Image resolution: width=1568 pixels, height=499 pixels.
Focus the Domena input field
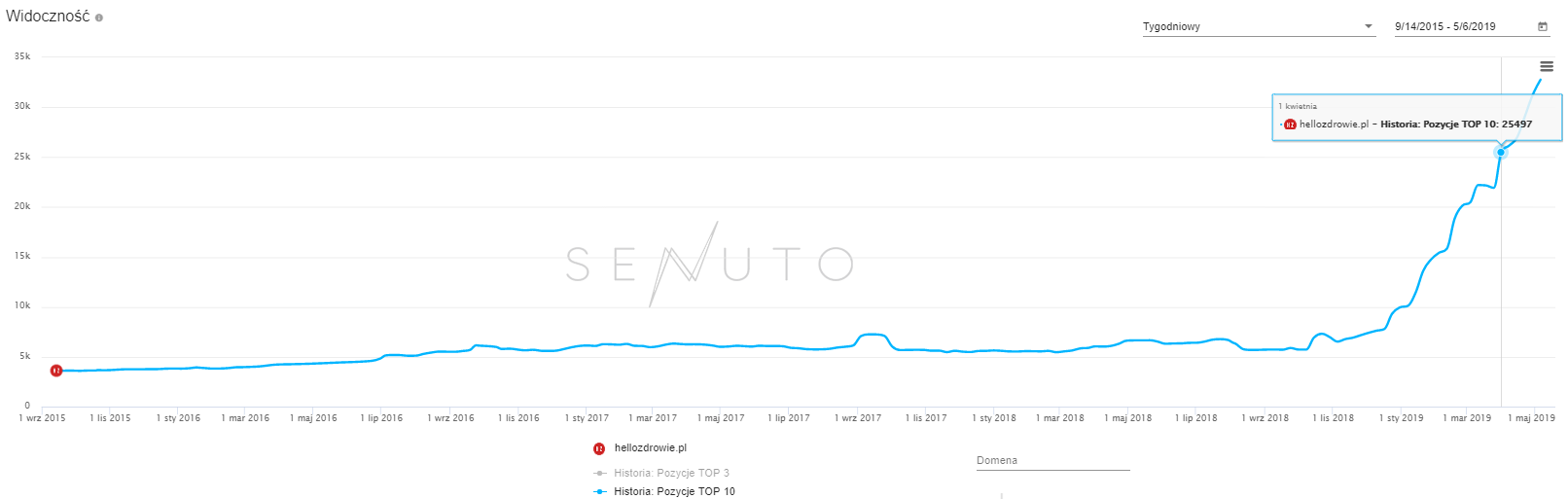[x=1052, y=461]
